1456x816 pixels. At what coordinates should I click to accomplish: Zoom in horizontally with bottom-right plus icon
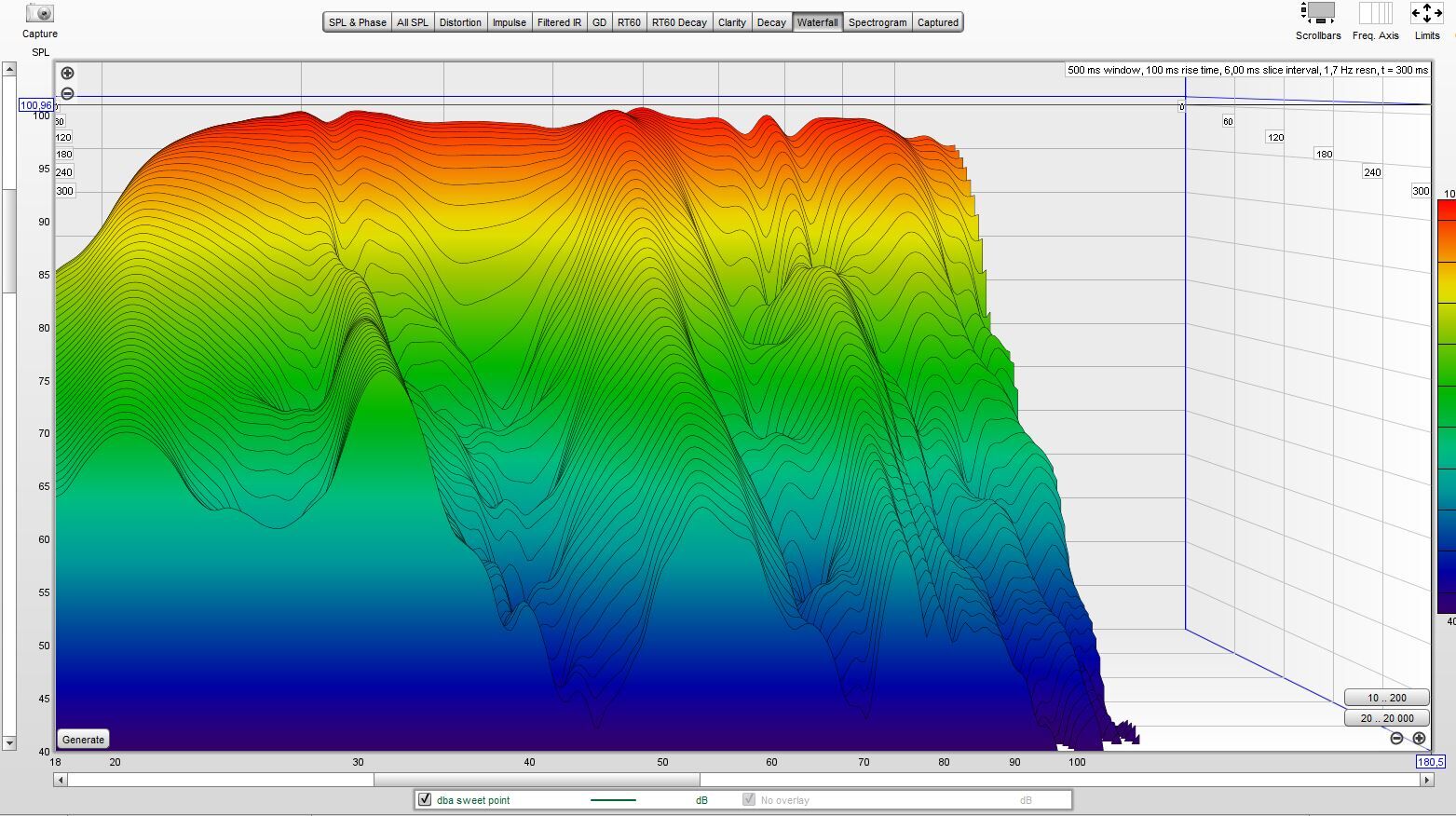pyautogui.click(x=1419, y=738)
